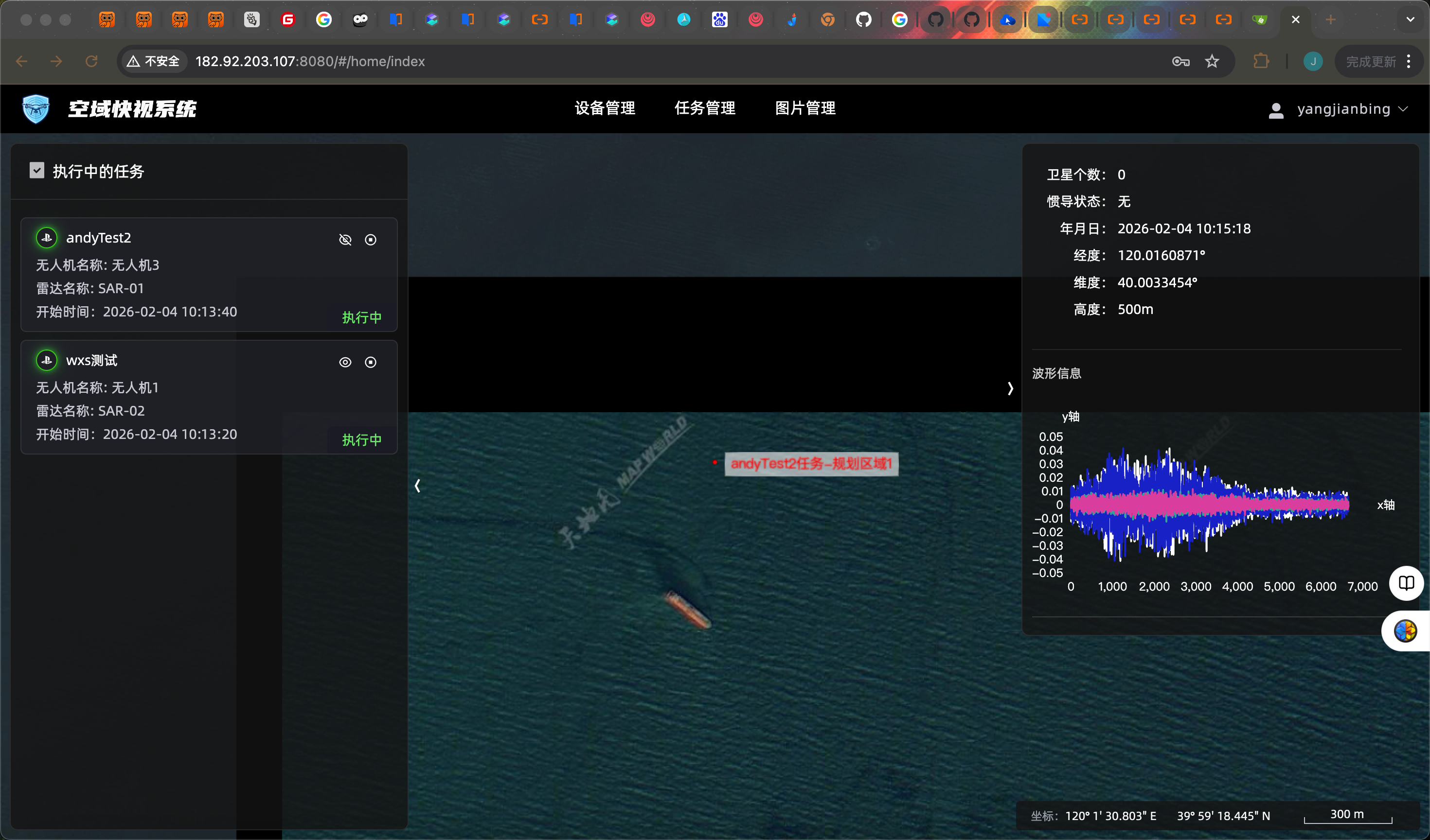Click the locate target icon for wxs测试

[371, 363]
